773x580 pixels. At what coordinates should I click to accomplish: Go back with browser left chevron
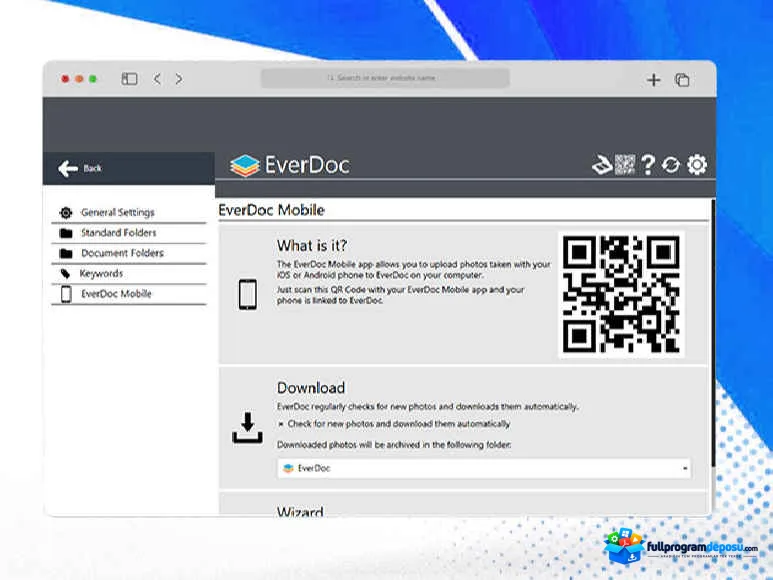tap(157, 79)
